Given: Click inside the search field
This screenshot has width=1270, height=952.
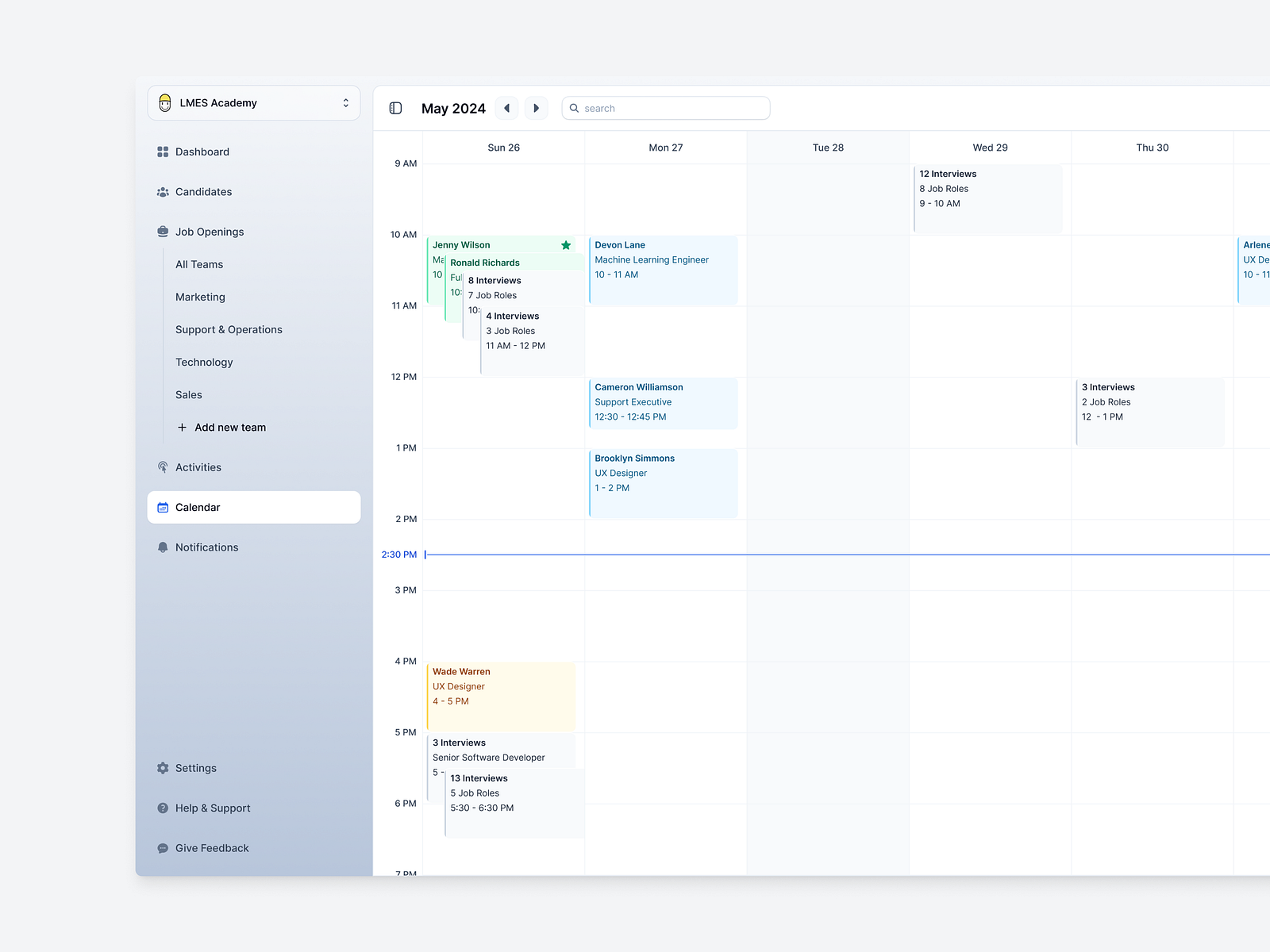Looking at the screenshot, I should [665, 107].
